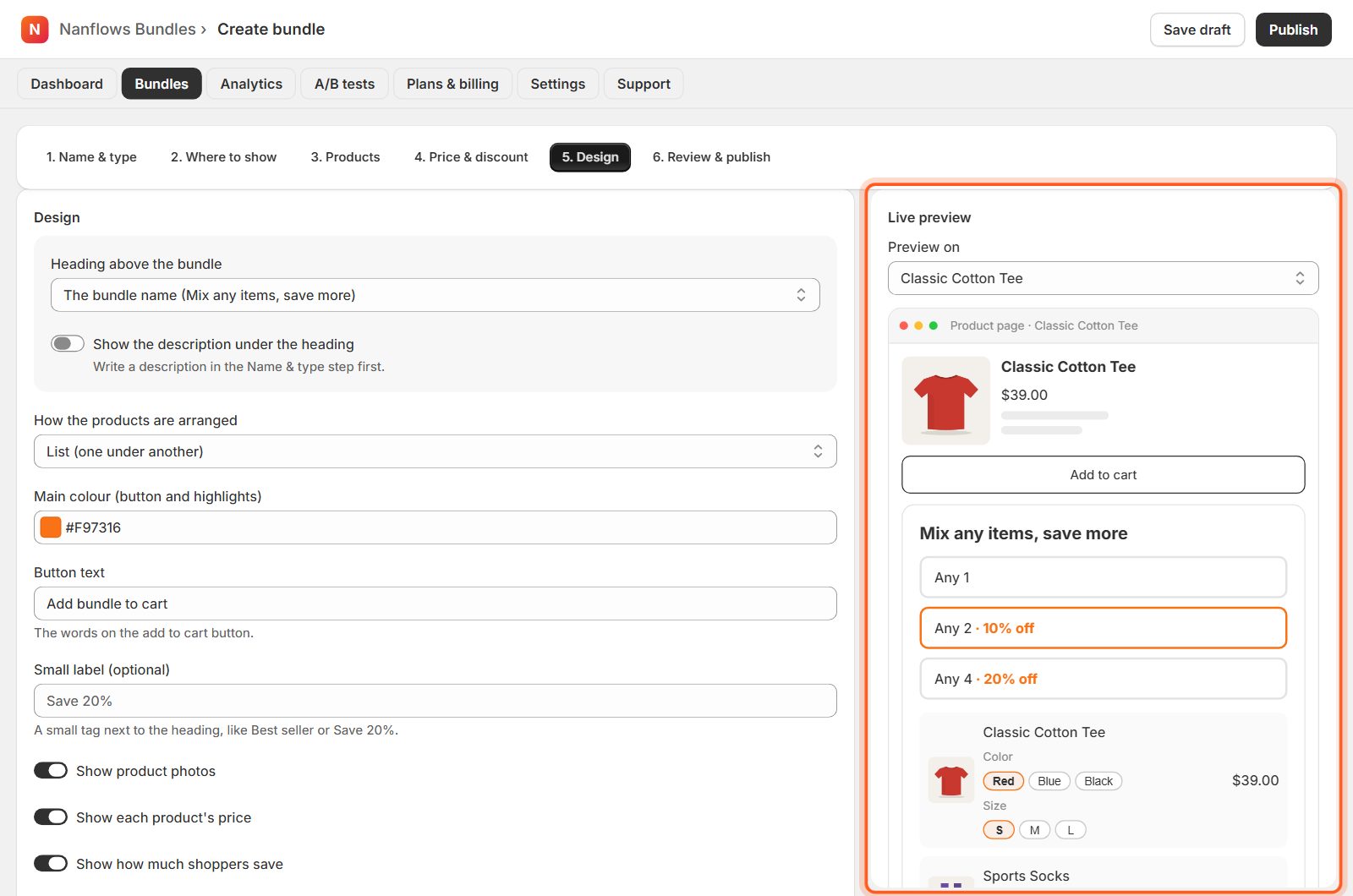This screenshot has width=1353, height=896.
Task: Open How the products are arranged dropdown
Action: pyautogui.click(x=435, y=451)
